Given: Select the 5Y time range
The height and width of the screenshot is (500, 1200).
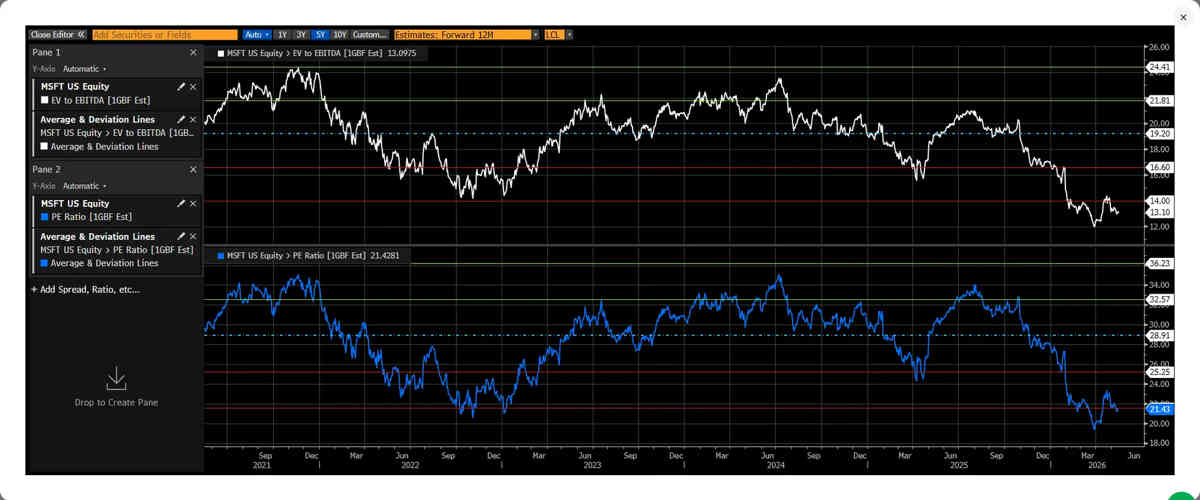Looking at the screenshot, I should tap(320, 34).
